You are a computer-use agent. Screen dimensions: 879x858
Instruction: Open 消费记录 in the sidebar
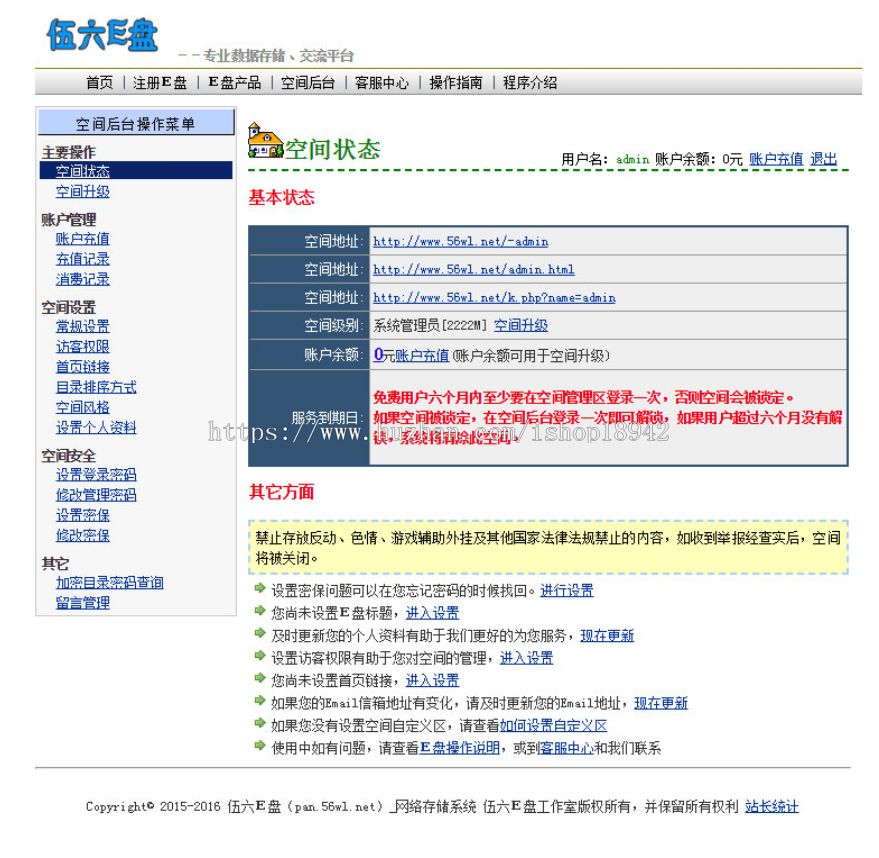[82, 279]
